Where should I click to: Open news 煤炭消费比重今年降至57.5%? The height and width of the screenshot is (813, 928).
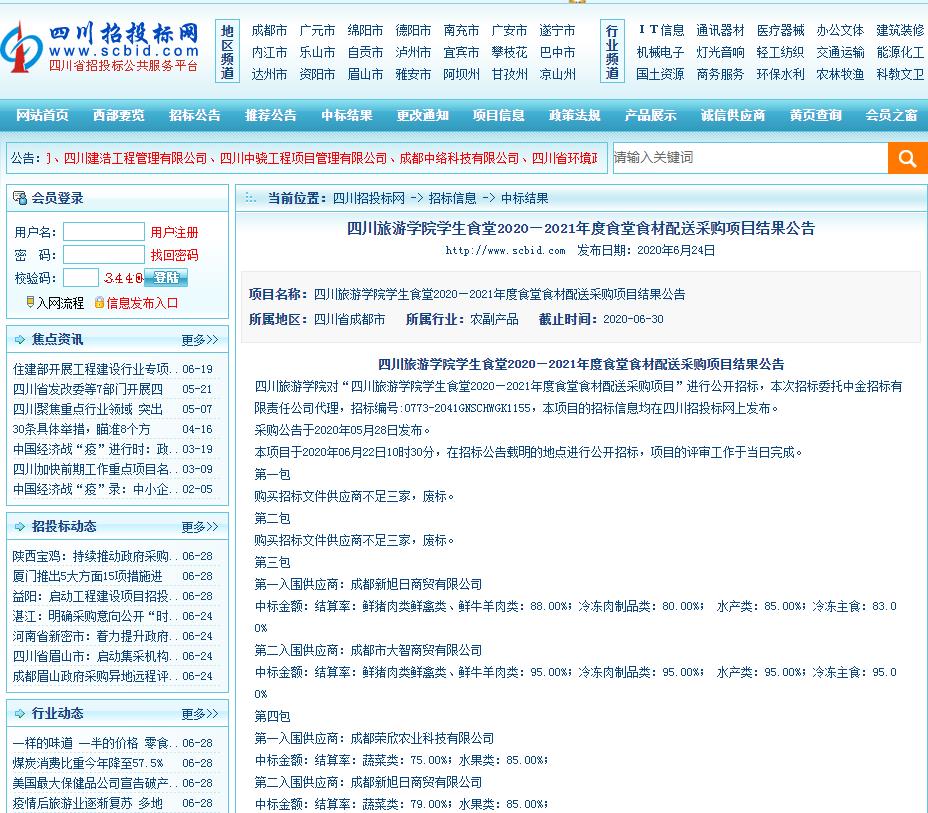coord(88,763)
